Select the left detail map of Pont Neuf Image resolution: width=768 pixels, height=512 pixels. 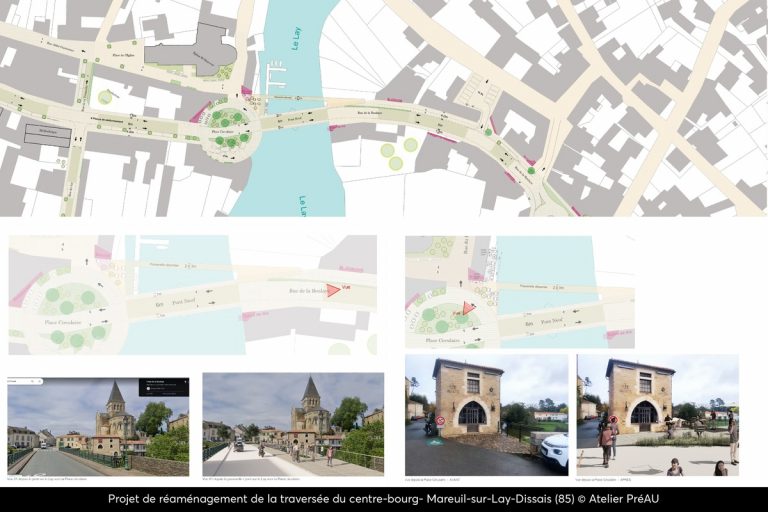coord(192,295)
